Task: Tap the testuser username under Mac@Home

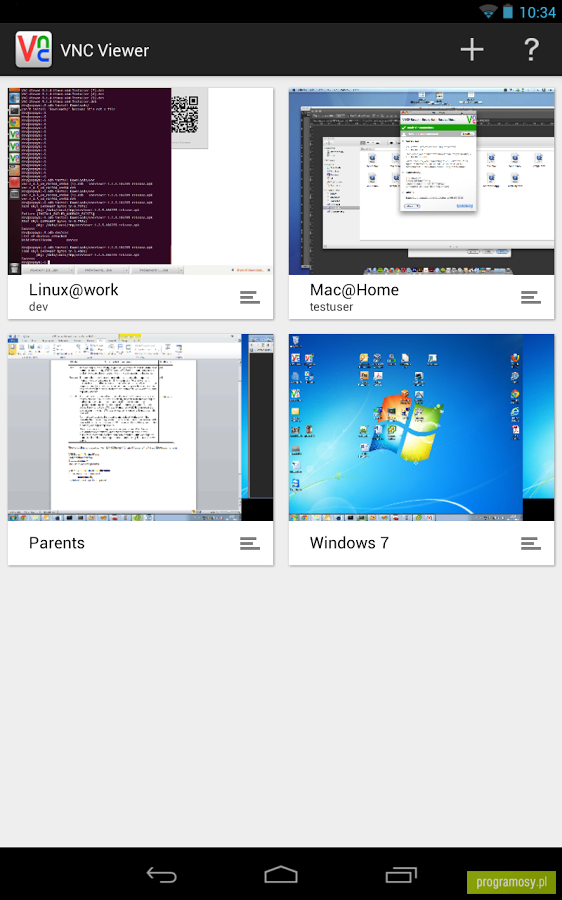Action: click(331, 307)
